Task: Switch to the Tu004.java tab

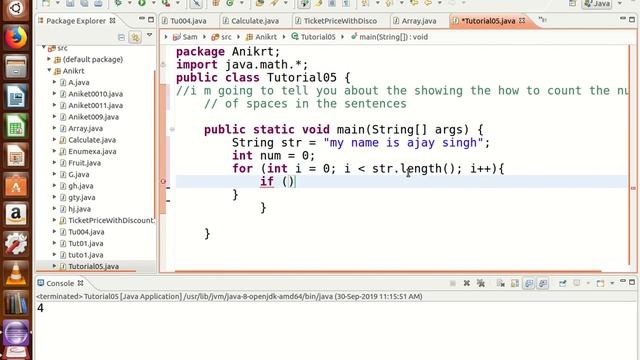Action: [x=184, y=21]
